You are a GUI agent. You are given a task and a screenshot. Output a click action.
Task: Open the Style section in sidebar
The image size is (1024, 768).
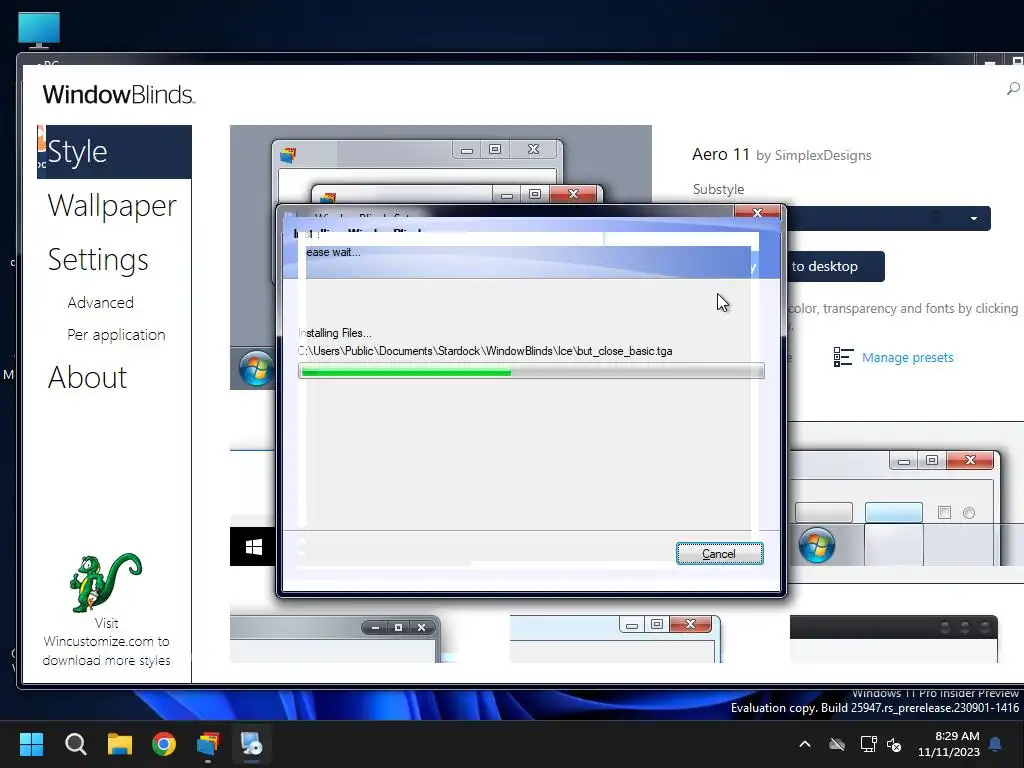tap(114, 152)
